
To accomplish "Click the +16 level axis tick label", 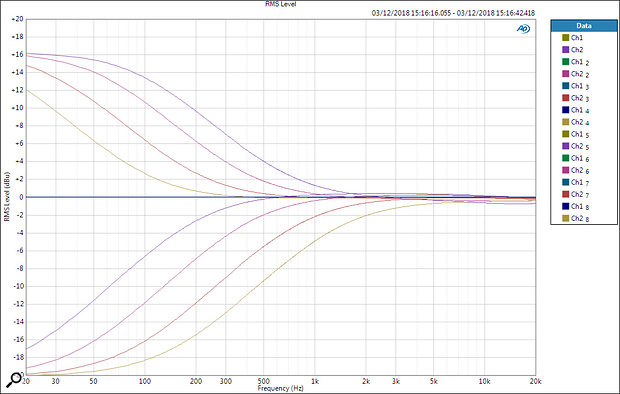I will tap(17, 55).
